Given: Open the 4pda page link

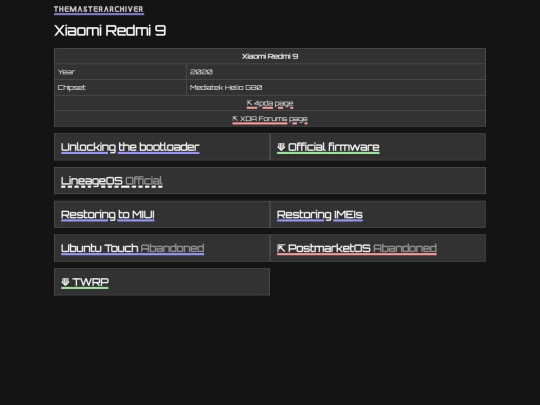Looking at the screenshot, I should pyautogui.click(x=270, y=103).
